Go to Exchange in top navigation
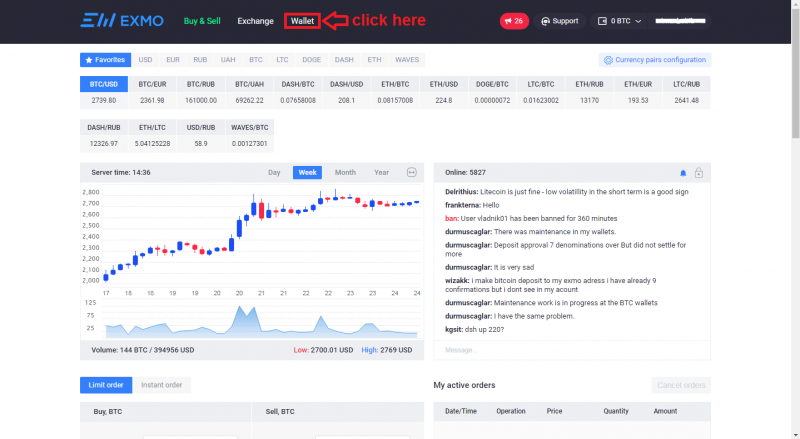This screenshot has width=800, height=439. tap(255, 21)
